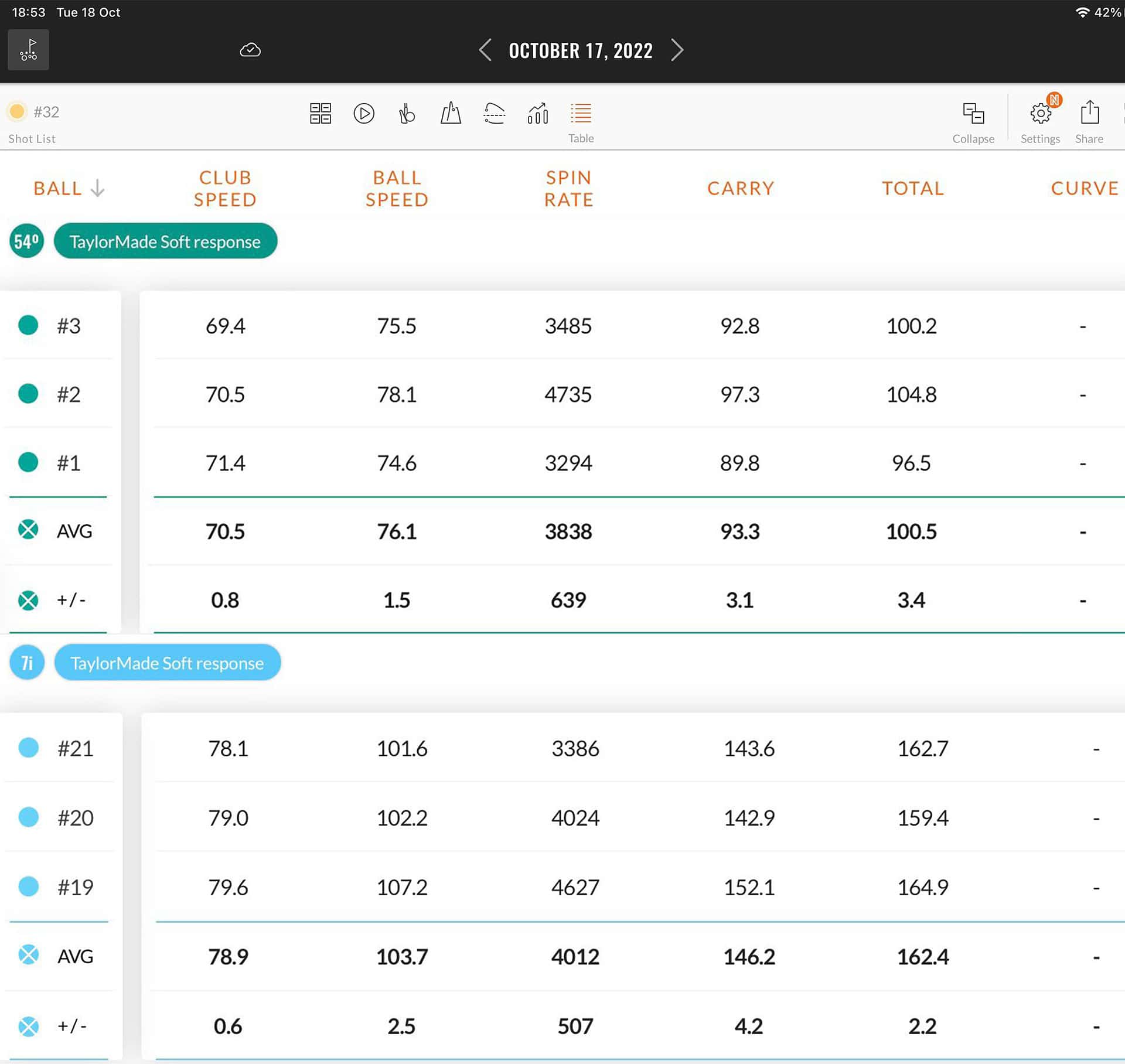Open the shot video playback view
Image resolution: width=1125 pixels, height=1064 pixels.
[x=363, y=113]
